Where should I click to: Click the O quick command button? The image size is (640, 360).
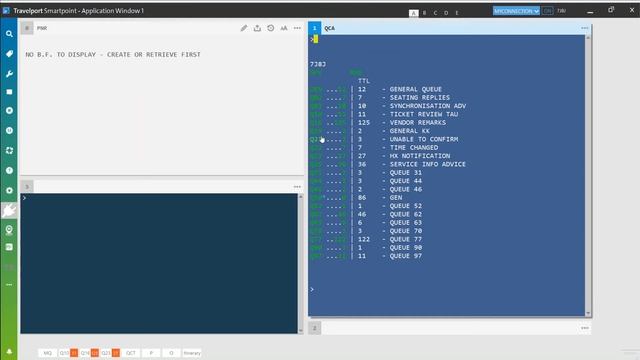(x=171, y=353)
